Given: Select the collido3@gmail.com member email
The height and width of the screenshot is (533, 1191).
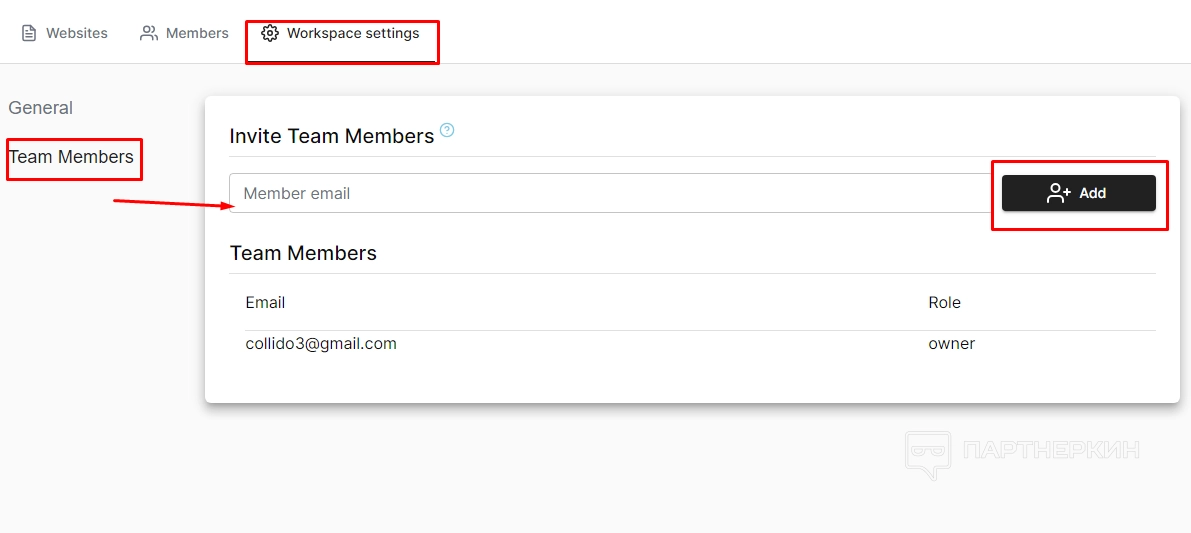Looking at the screenshot, I should (321, 344).
